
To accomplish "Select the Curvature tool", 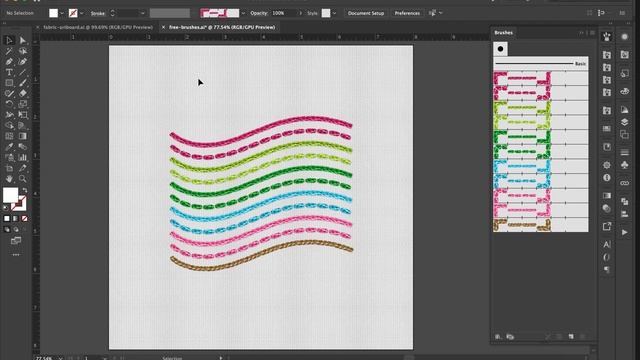I will point(22,62).
